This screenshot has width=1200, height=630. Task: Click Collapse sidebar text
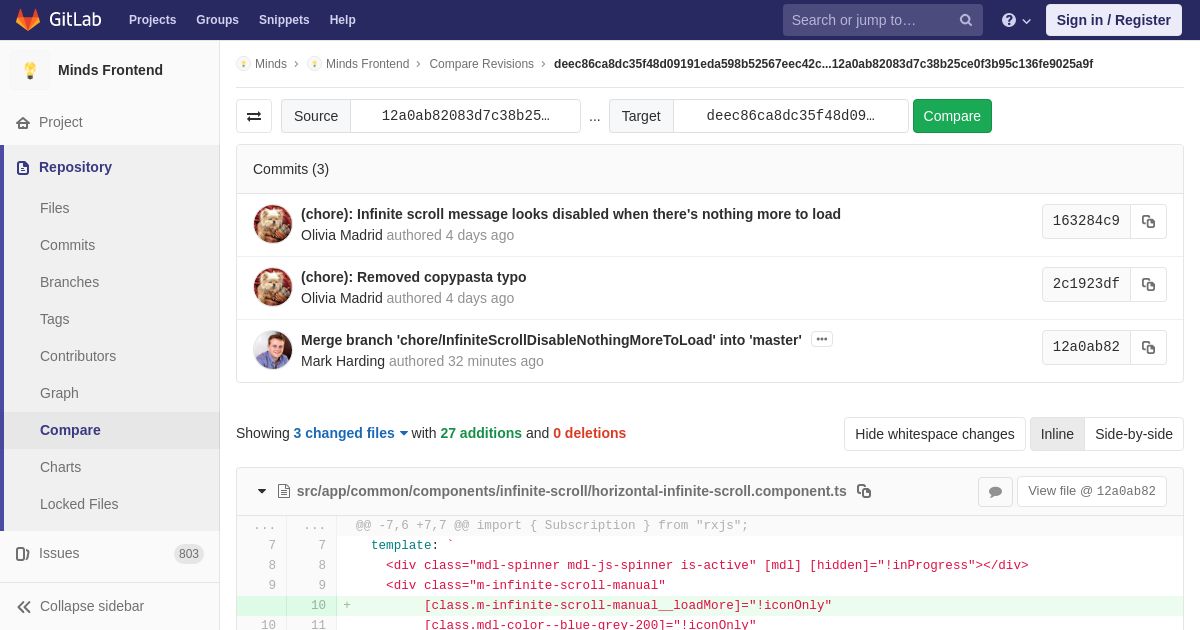tap(92, 606)
